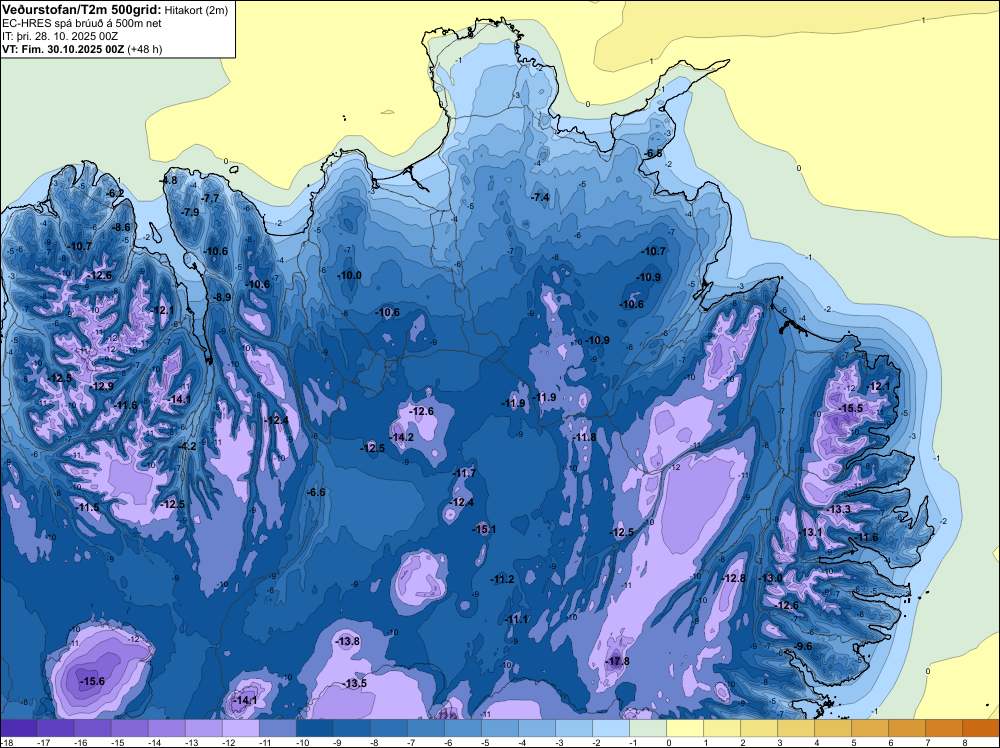Viewport: 1000px width, 748px height.
Task: Select the -12.9 temperature value
Action: (x=101, y=386)
